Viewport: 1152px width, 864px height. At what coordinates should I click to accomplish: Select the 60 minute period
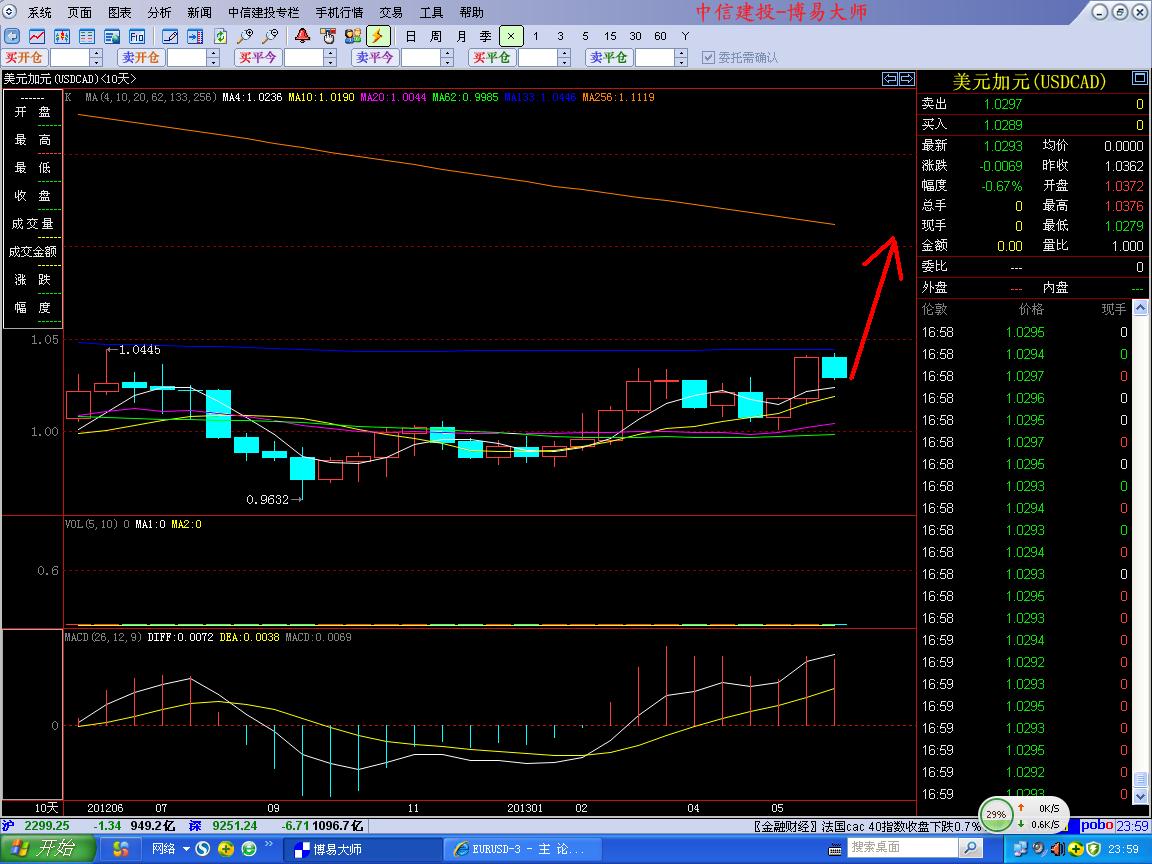[660, 36]
